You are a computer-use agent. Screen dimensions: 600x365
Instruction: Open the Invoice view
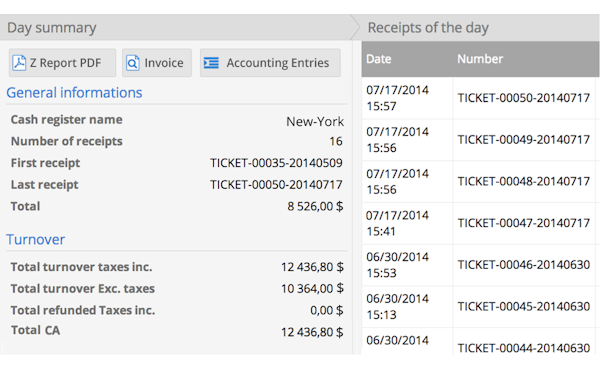click(x=157, y=63)
